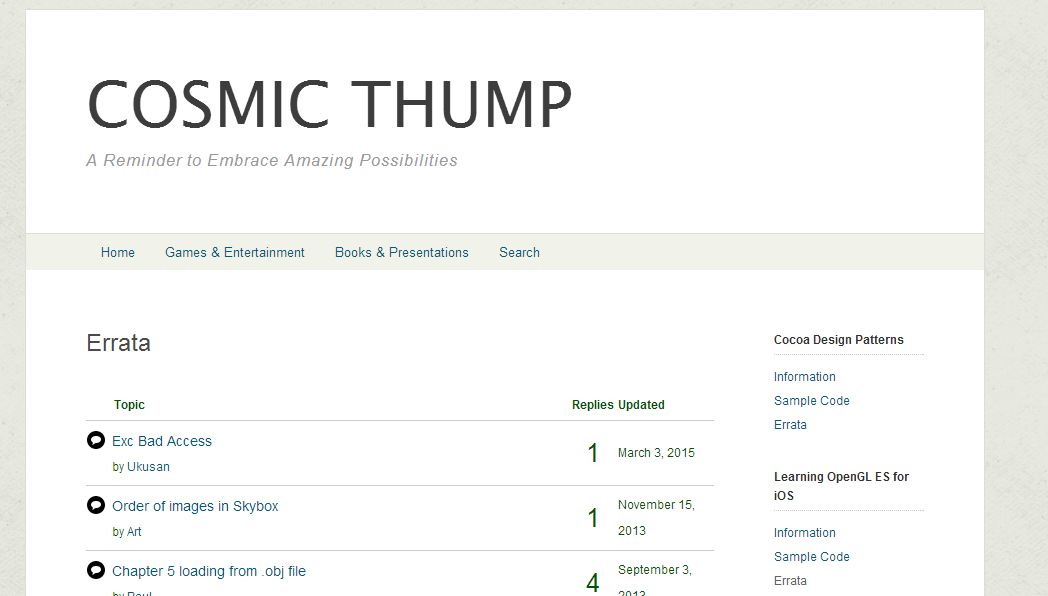Click the COSMIC THUMP site title
Image resolution: width=1048 pixels, height=596 pixels.
pyautogui.click(x=330, y=105)
